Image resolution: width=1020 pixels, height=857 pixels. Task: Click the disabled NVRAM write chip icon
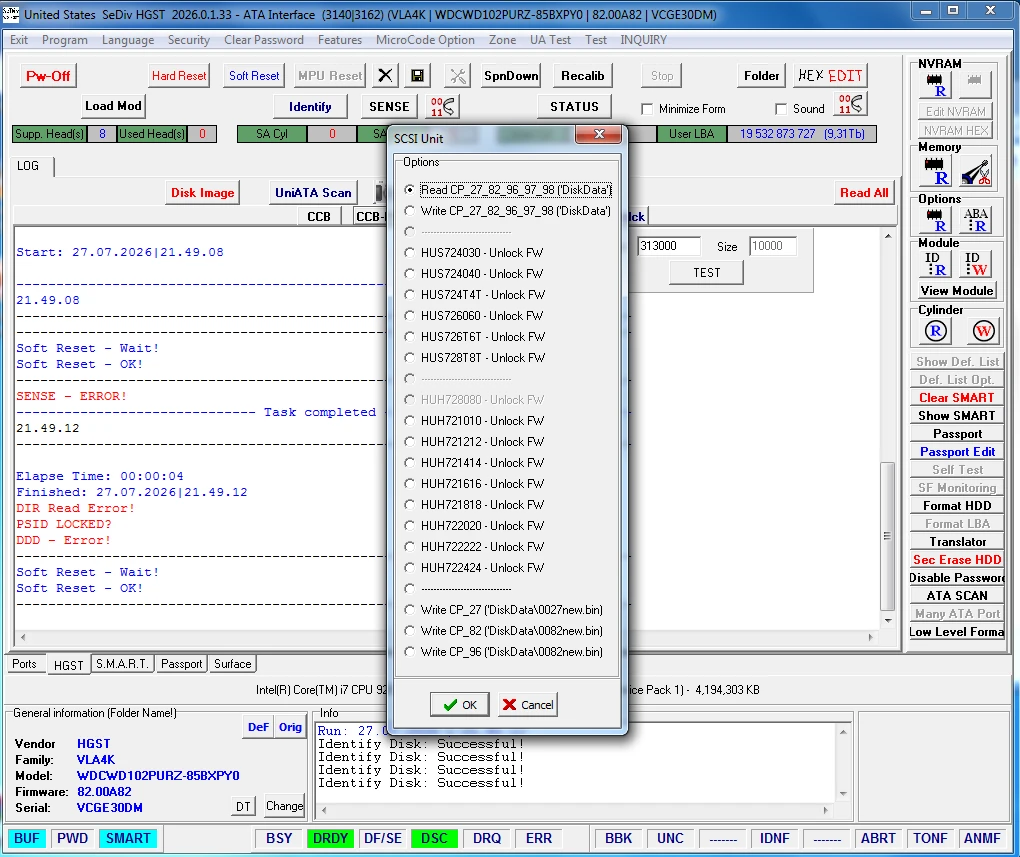tap(974, 83)
